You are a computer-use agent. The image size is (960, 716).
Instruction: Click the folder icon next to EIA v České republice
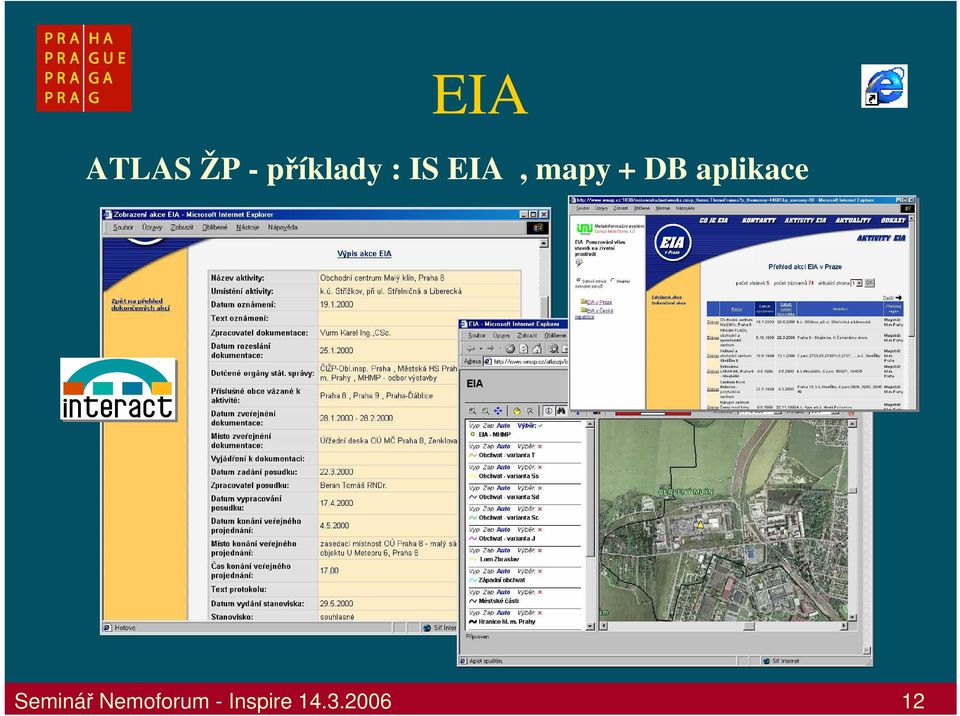(584, 310)
